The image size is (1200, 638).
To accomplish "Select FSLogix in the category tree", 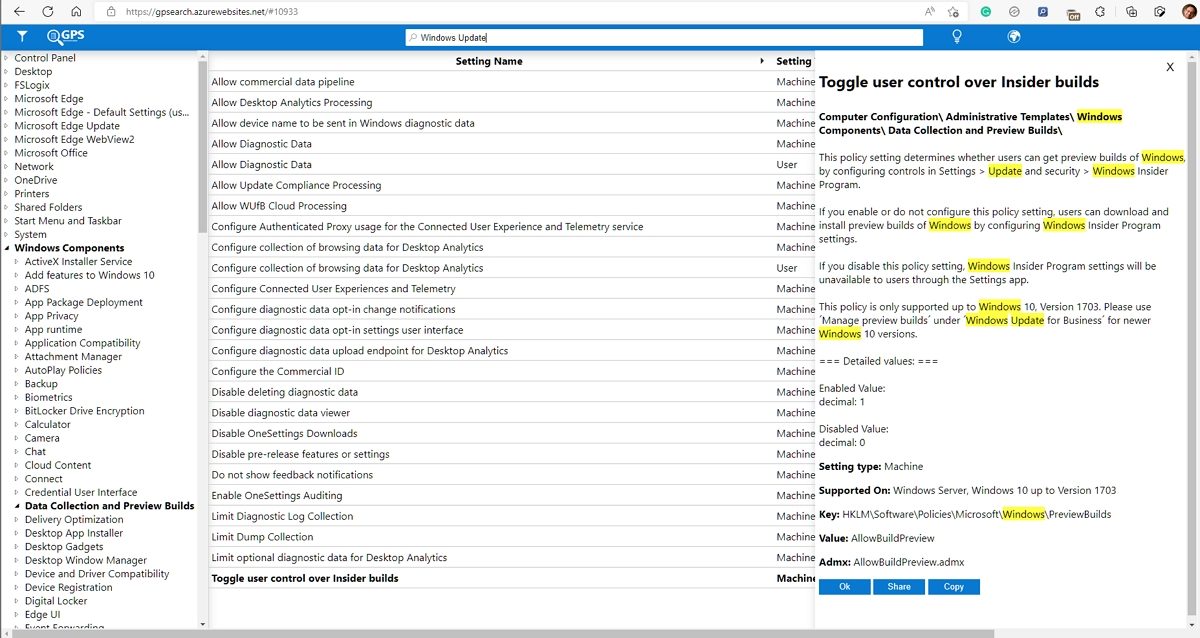I will click(x=32, y=85).
